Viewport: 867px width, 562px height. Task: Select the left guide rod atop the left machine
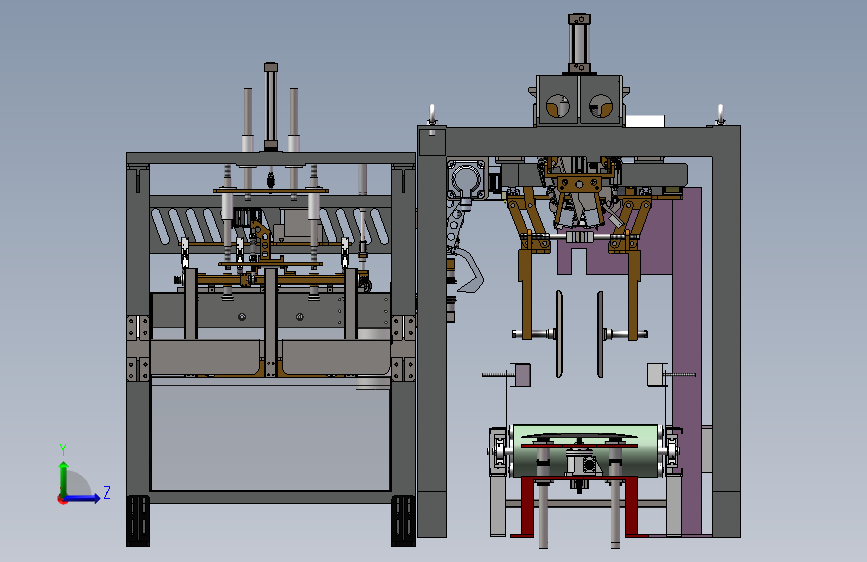248,119
